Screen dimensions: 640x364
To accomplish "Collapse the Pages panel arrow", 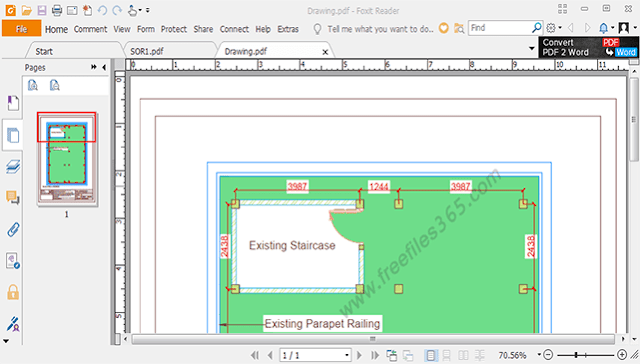I will pos(104,67).
